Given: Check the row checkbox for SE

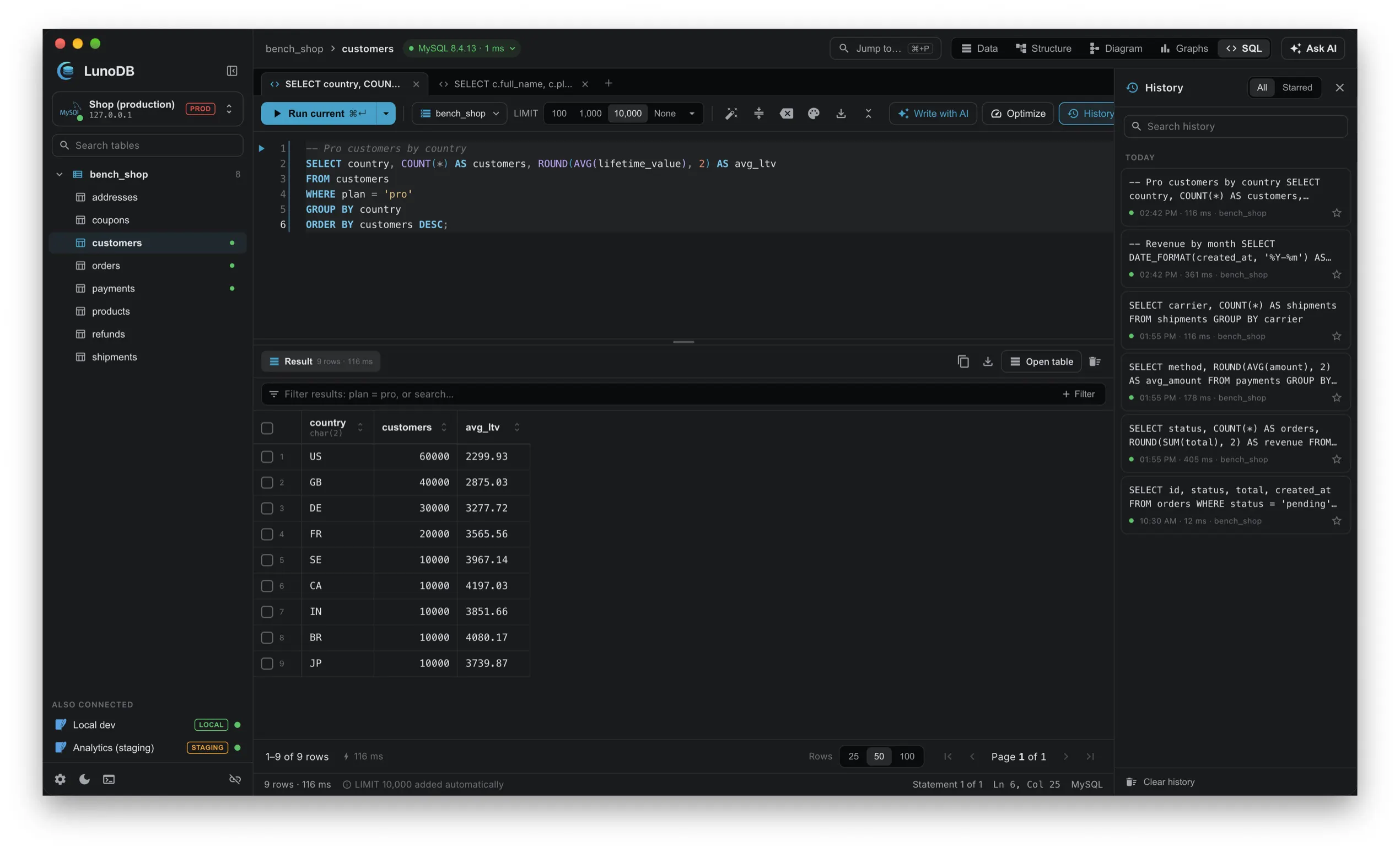Looking at the screenshot, I should click(x=267, y=560).
